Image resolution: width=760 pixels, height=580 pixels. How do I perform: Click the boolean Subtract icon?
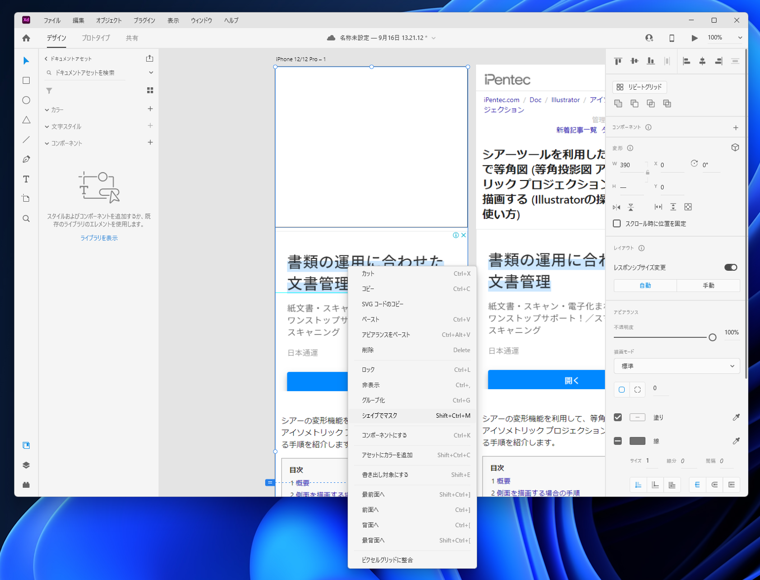point(634,103)
